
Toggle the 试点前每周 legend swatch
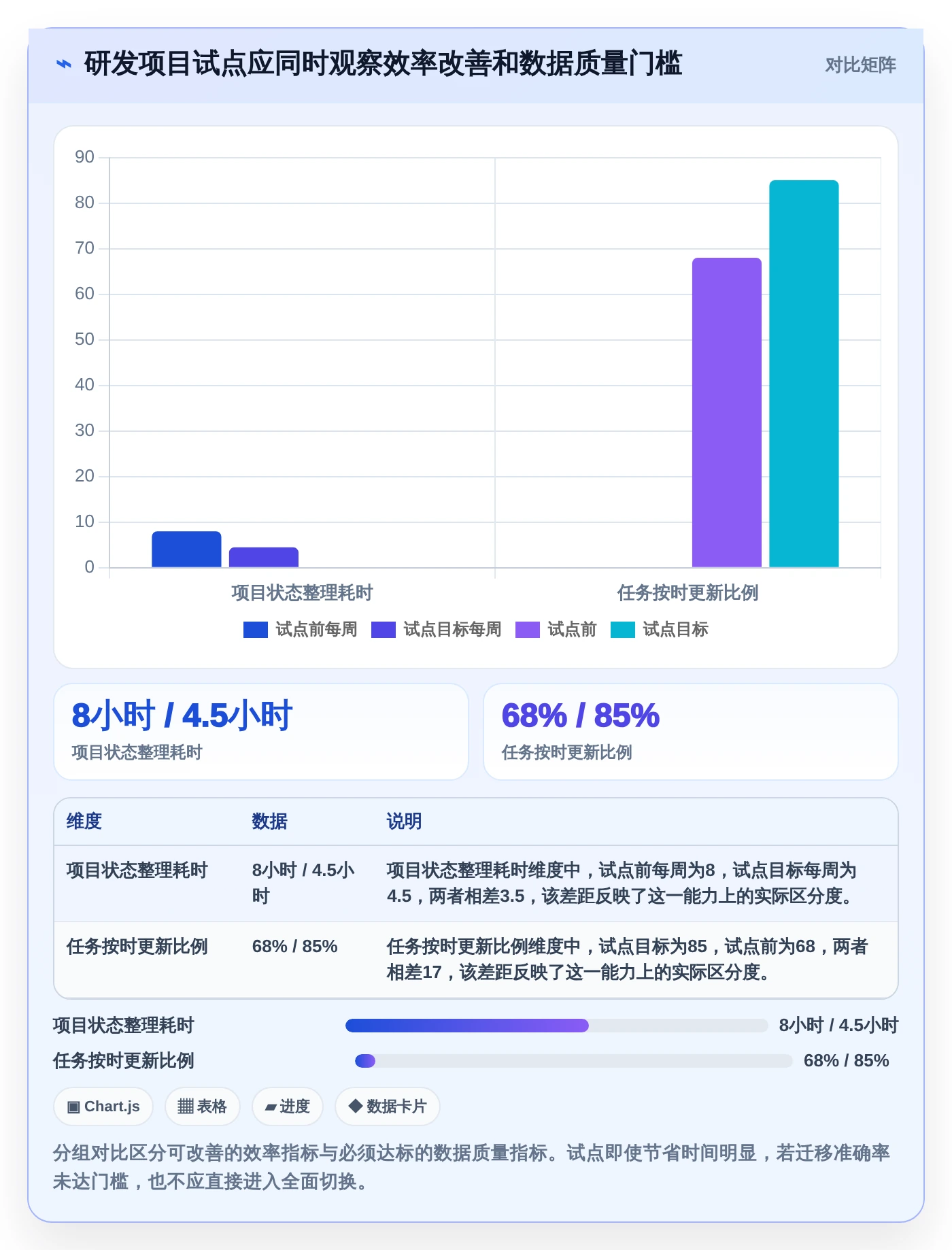tap(256, 630)
